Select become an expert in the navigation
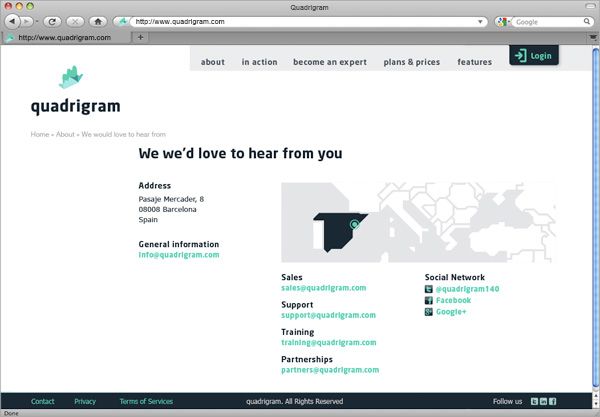The width and height of the screenshot is (600, 417). click(x=330, y=62)
